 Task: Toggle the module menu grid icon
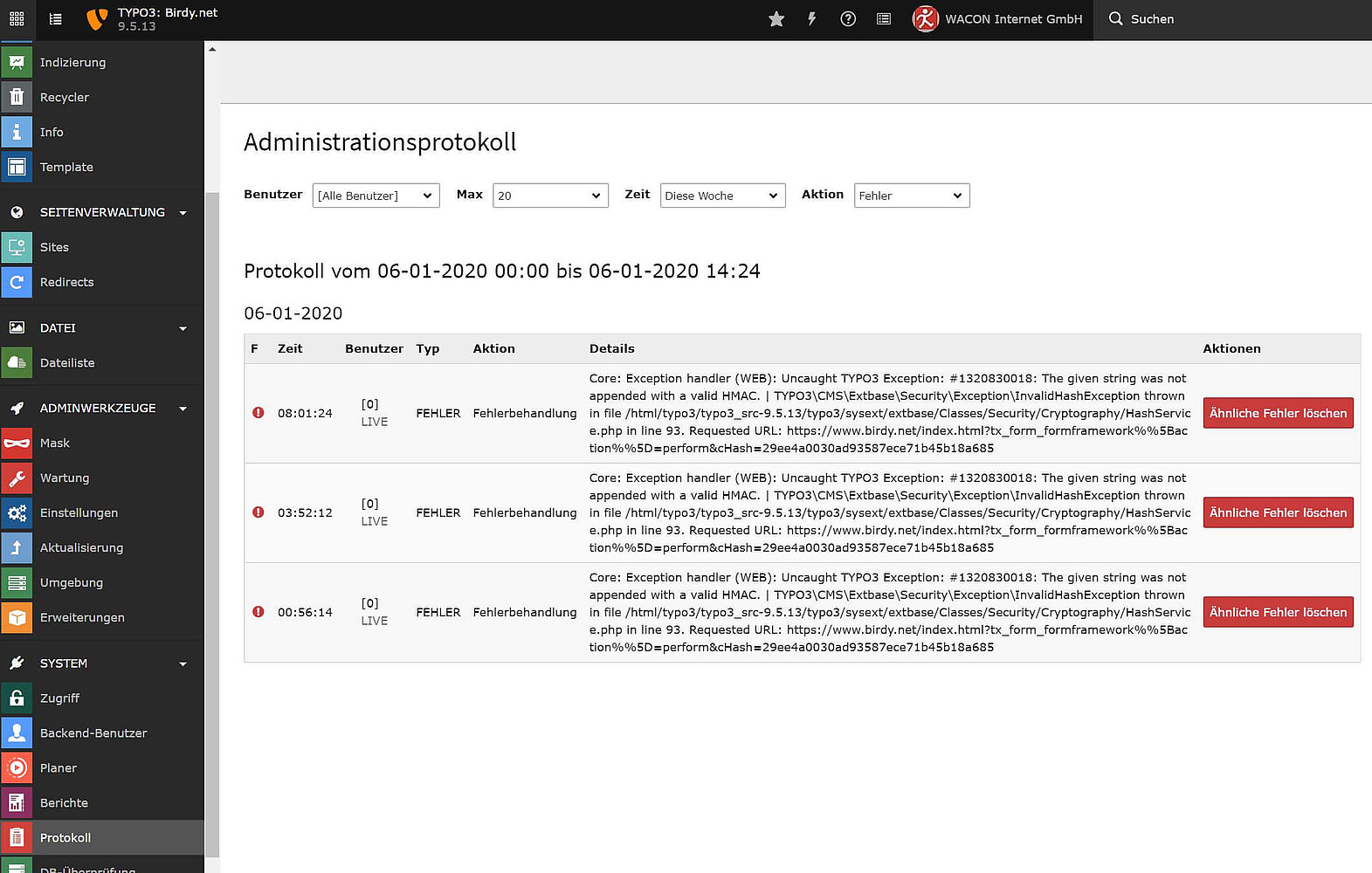[17, 19]
